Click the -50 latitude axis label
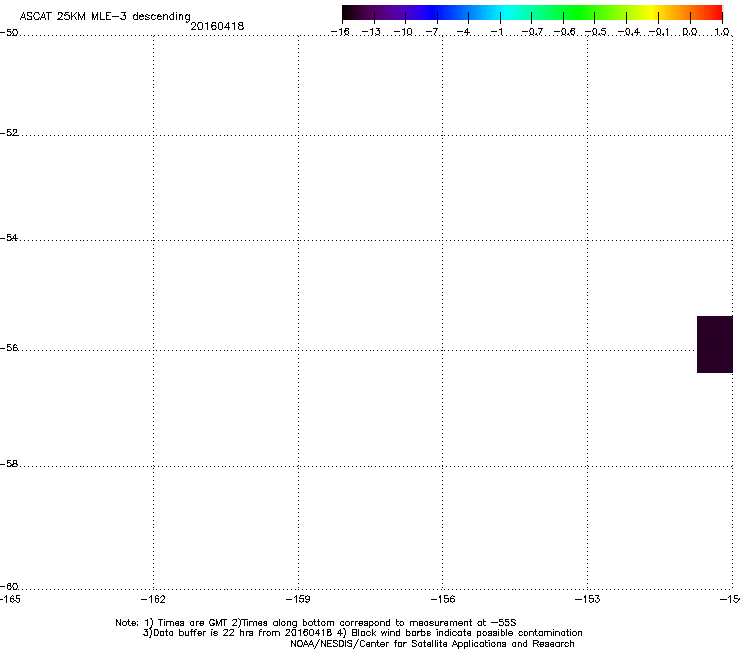The width and height of the screenshot is (740, 650). 9,33
